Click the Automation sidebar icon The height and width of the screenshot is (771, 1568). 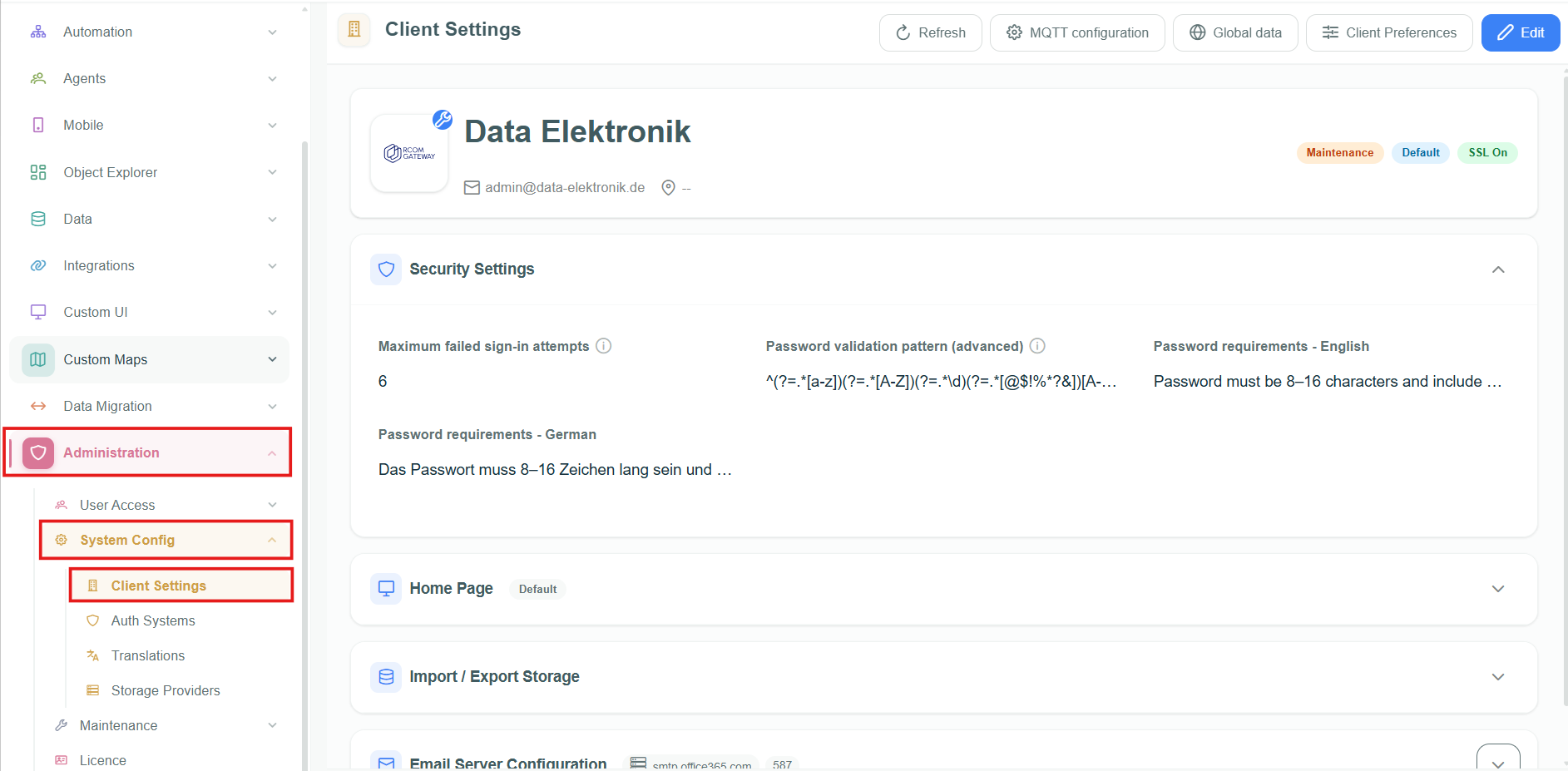click(38, 32)
